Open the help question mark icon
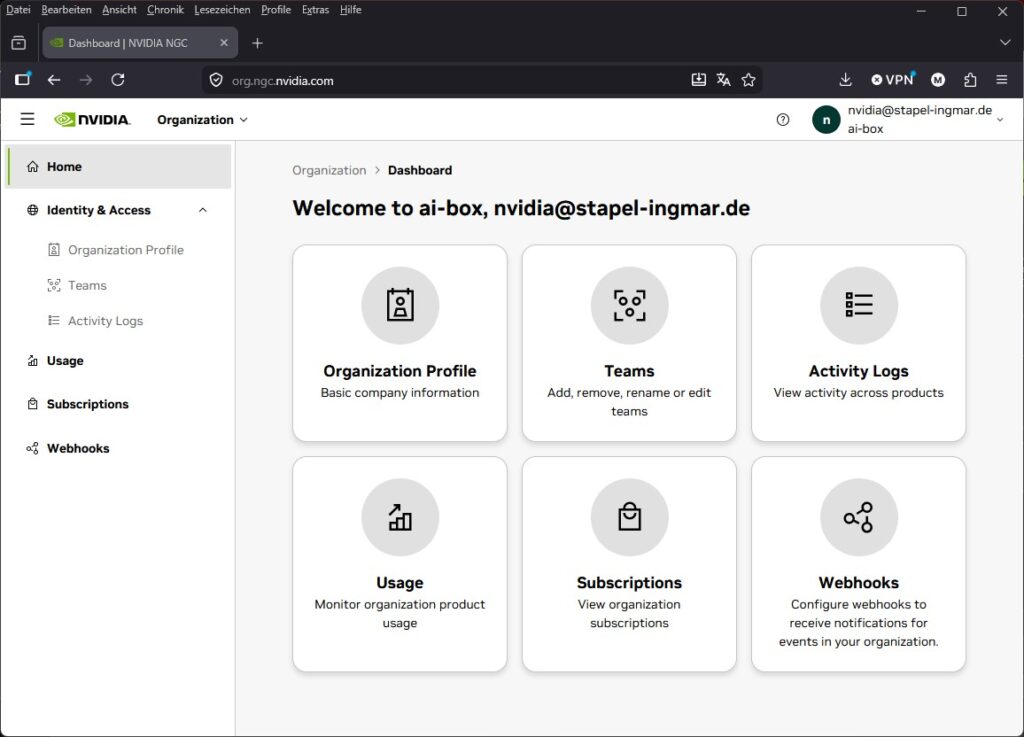1024x737 pixels. click(782, 119)
